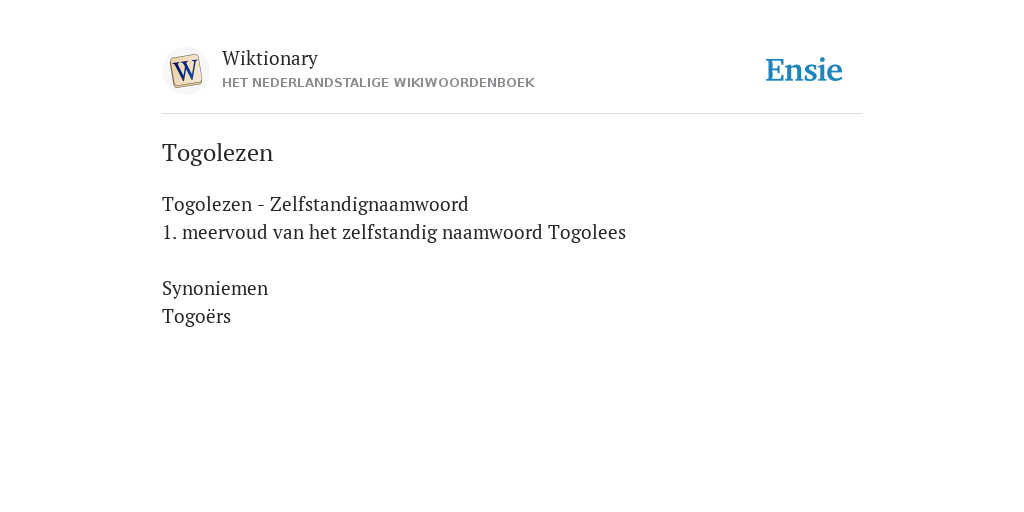This screenshot has width=1024, height=512.
Task: Click lowercase het in the definition line
Action: coord(323,232)
